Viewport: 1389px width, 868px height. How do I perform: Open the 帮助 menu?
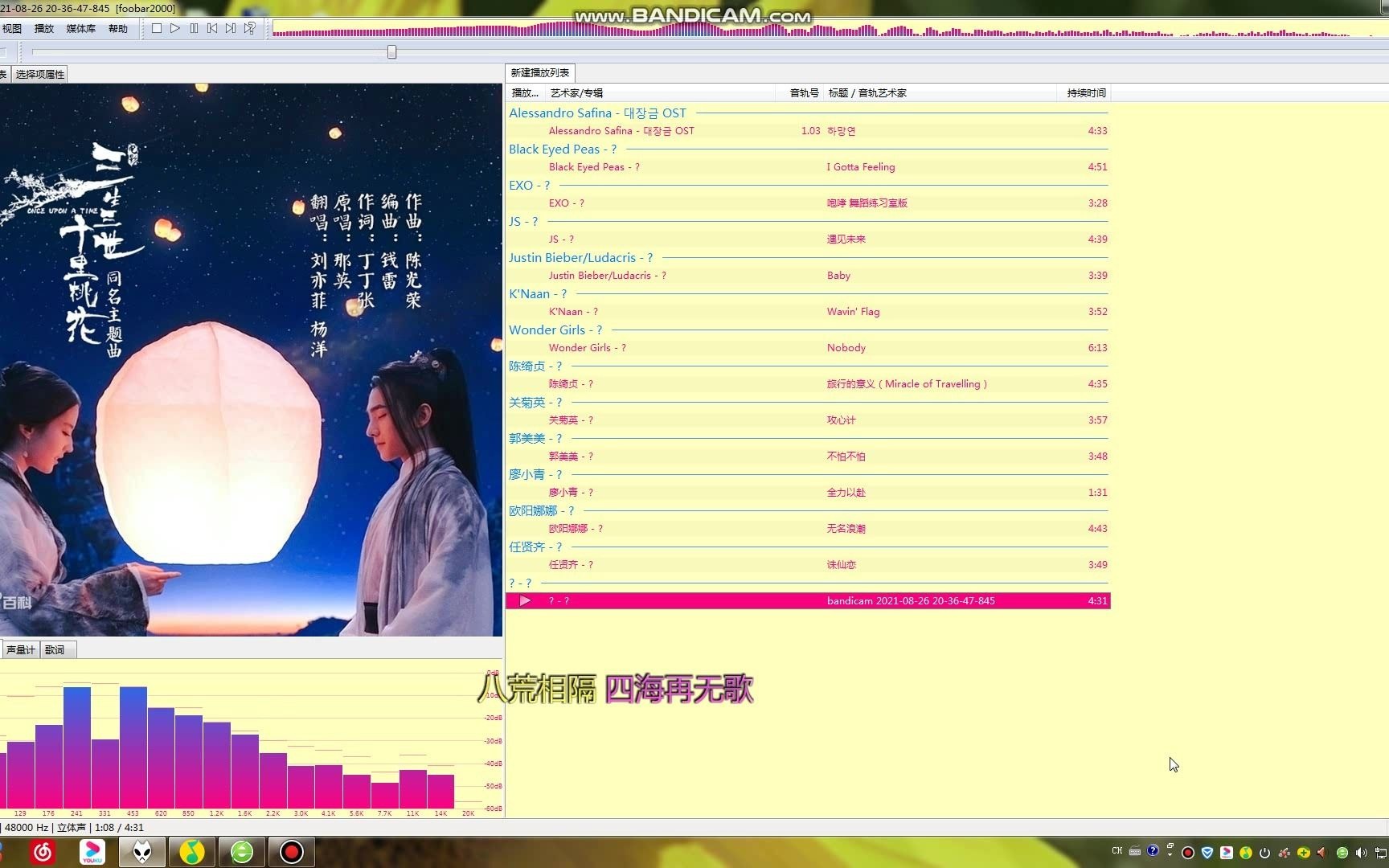point(118,28)
